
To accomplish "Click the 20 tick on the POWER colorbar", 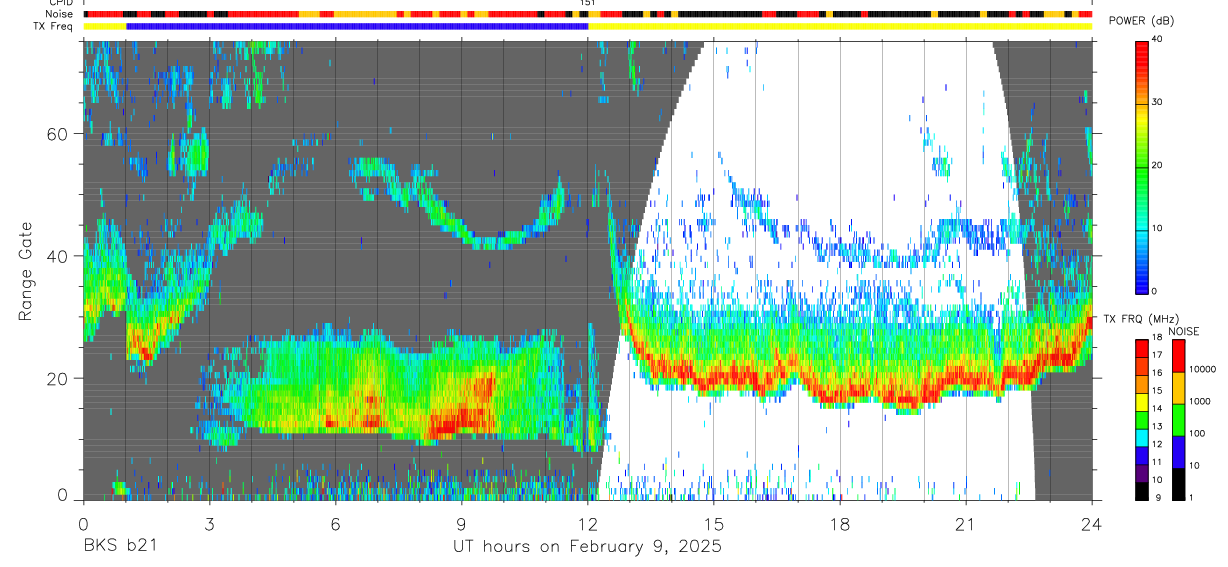I will pos(1157,165).
